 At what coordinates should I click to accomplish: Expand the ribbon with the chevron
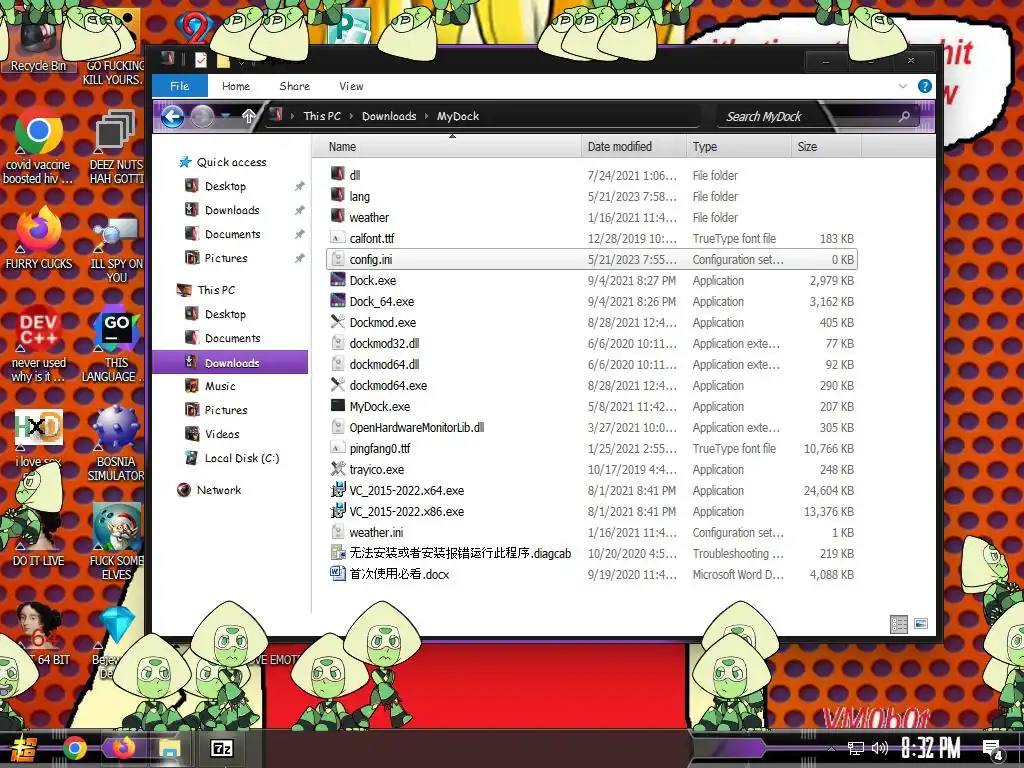903,86
